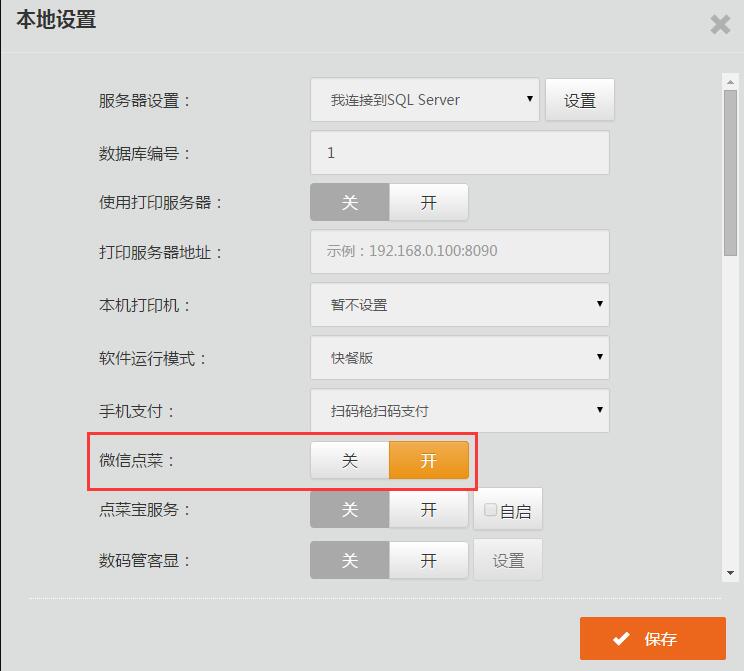
Task: Set 数码管客显 to 关
Action: (349, 560)
